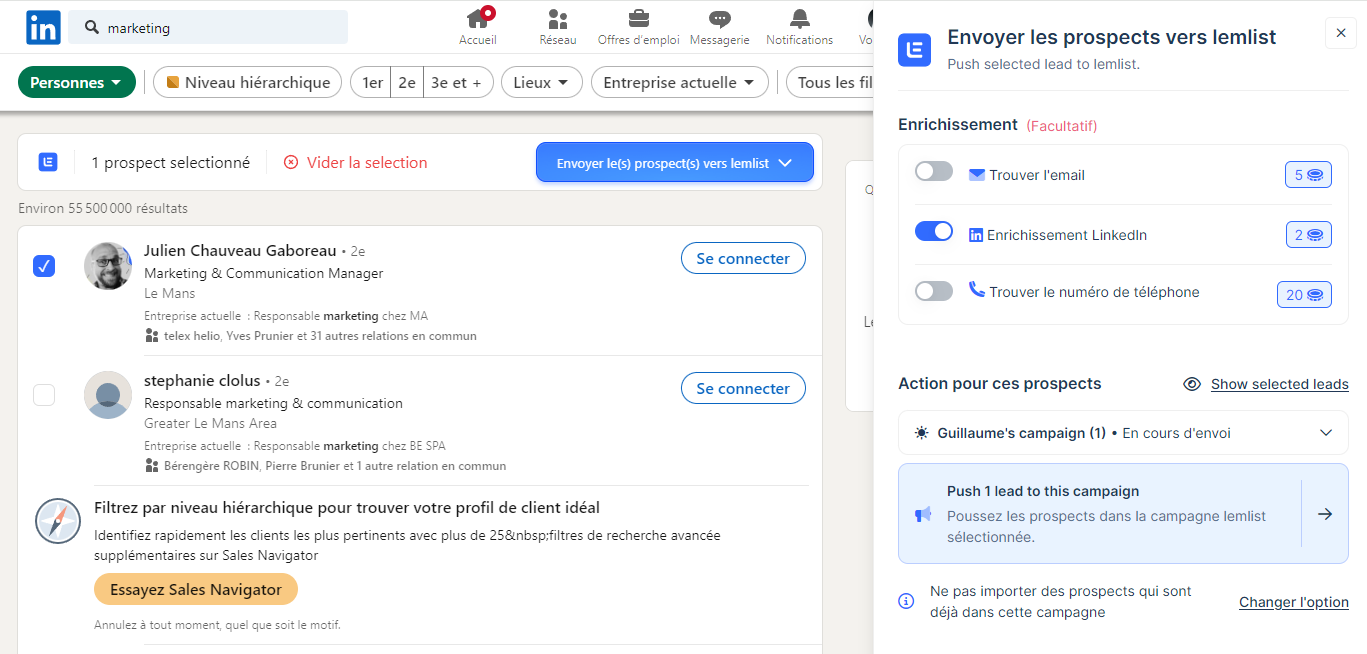Expand Envoyer le(s) prospect(s) vers lemlist

675,162
